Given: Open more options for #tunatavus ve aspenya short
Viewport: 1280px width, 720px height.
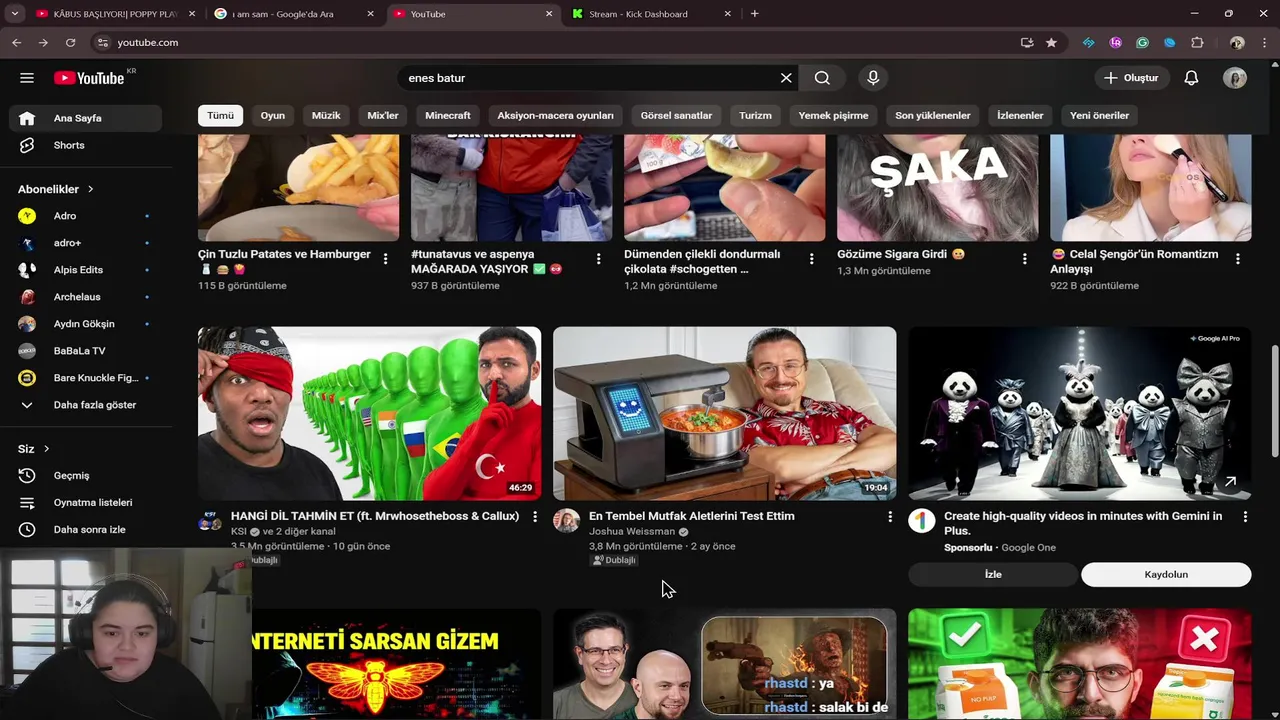Looking at the screenshot, I should (599, 259).
